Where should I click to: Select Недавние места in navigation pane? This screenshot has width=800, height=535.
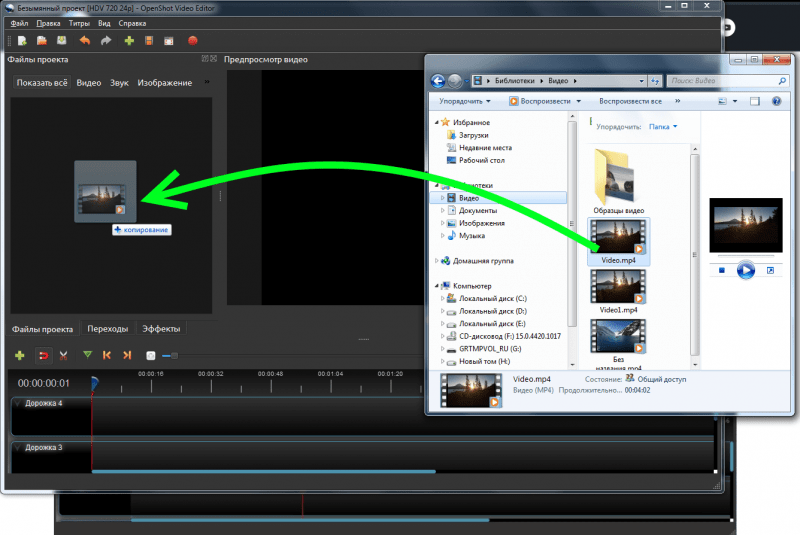(x=485, y=147)
